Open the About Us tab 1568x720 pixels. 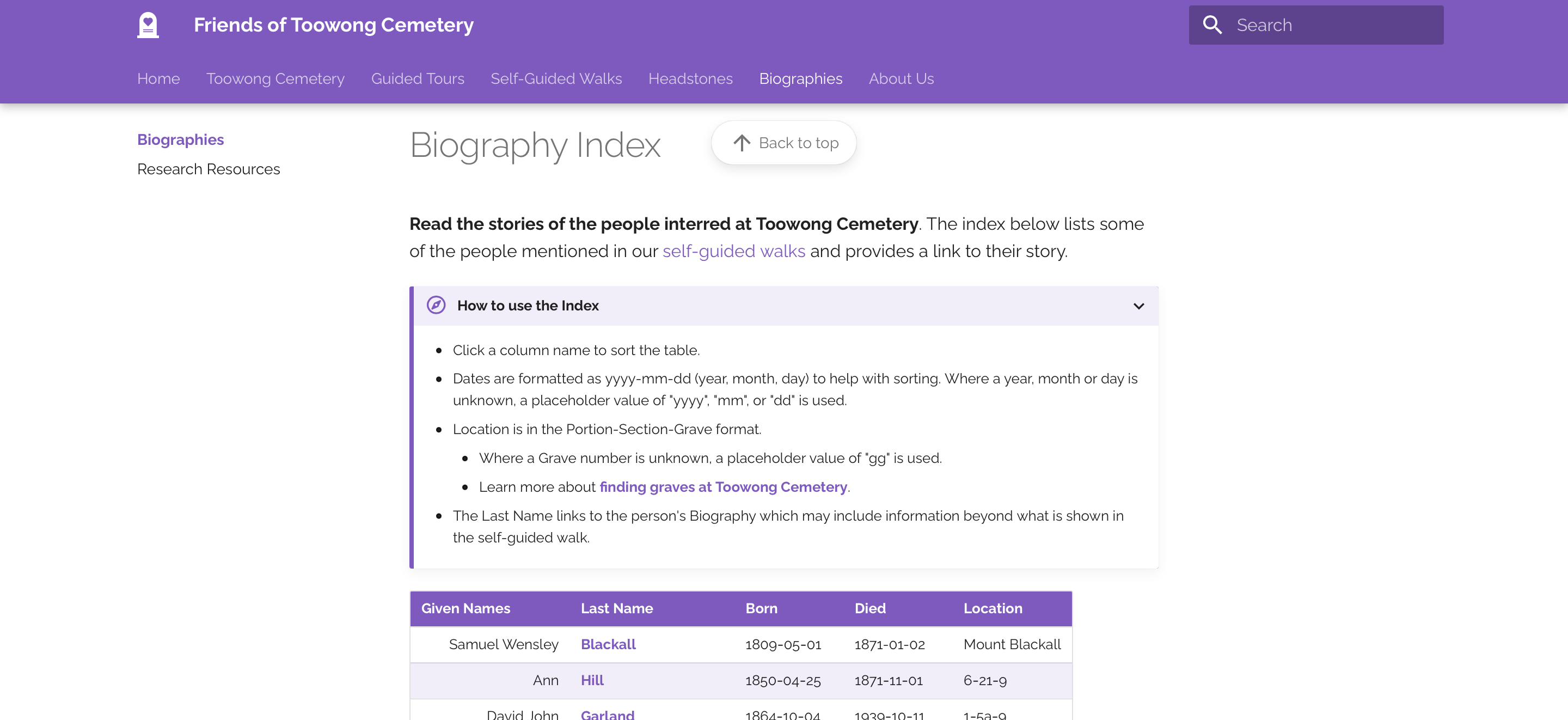[901, 78]
